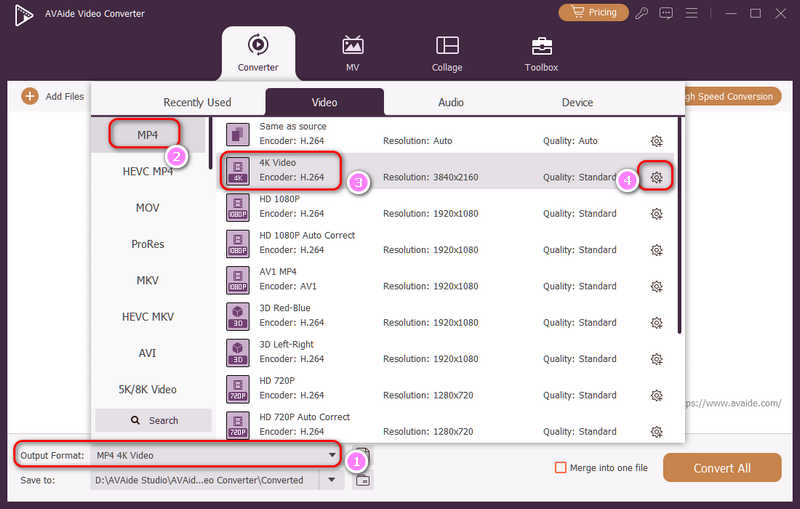
Task: Click the Save to path field
Action: coord(205,480)
